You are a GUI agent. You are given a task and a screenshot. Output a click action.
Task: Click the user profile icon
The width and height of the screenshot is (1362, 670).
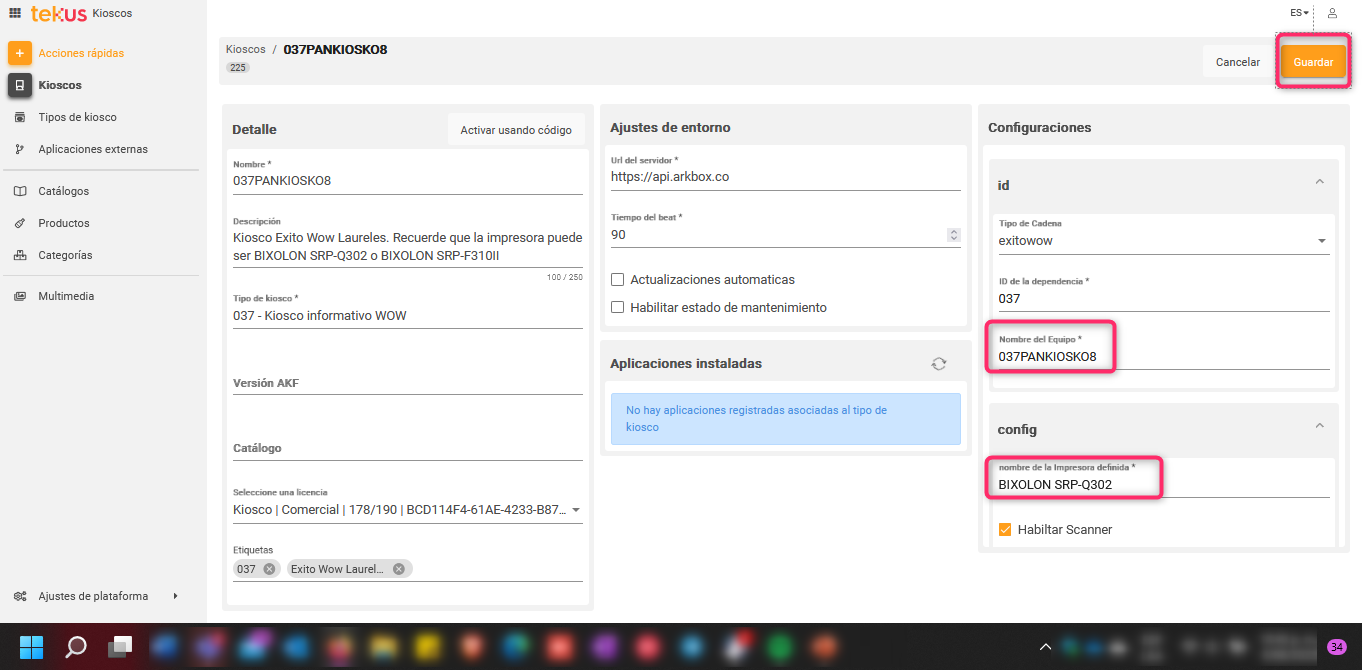(x=1332, y=13)
